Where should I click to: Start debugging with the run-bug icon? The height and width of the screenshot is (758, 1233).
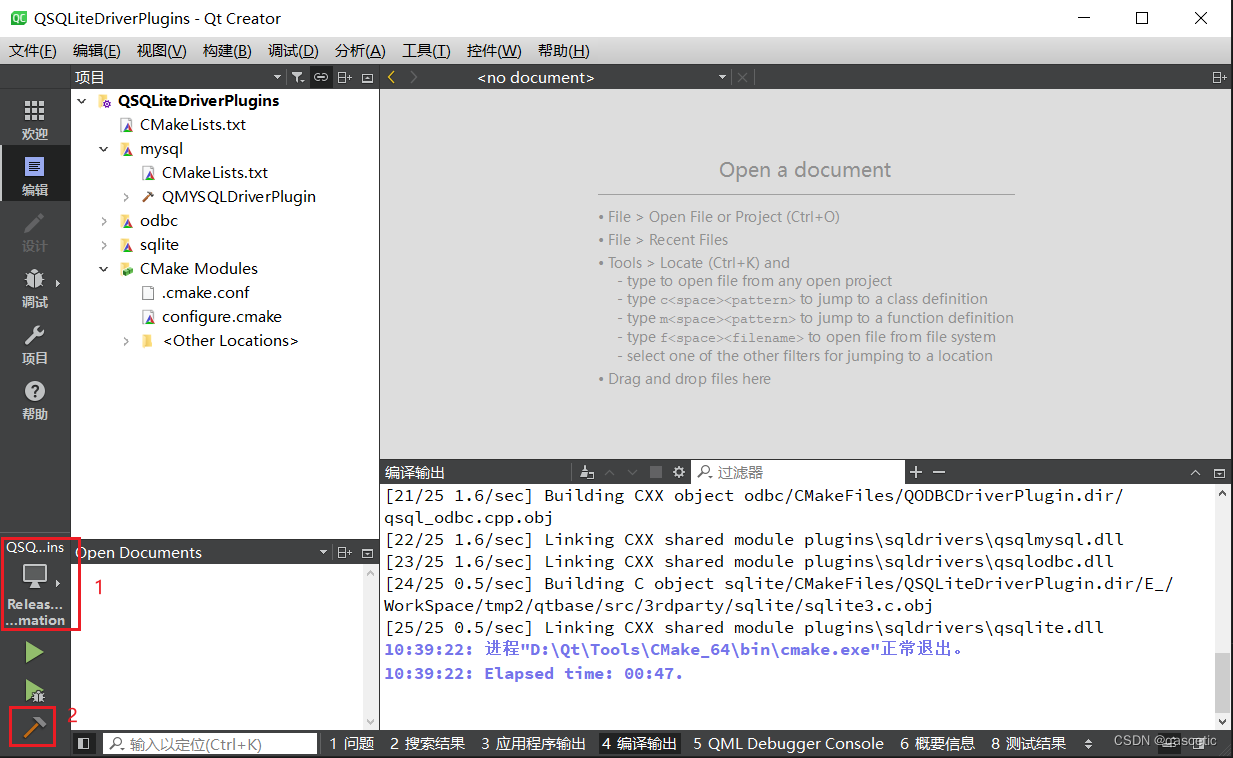34,690
